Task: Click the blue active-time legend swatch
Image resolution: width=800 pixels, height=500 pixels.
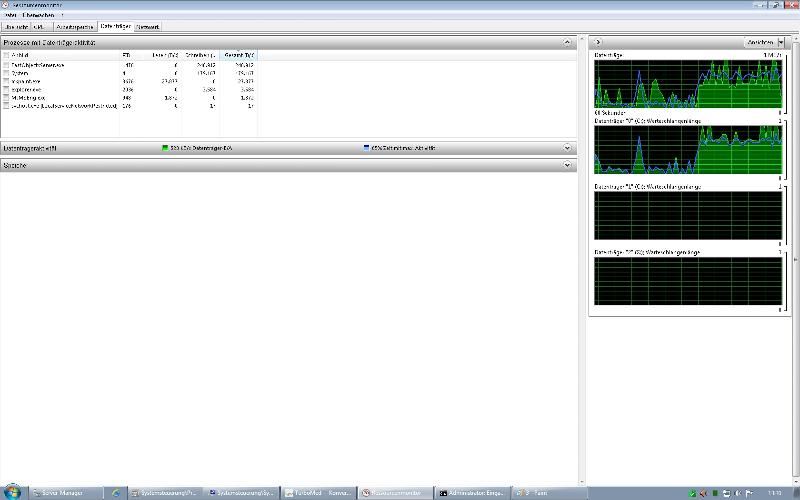Action: tap(366, 148)
